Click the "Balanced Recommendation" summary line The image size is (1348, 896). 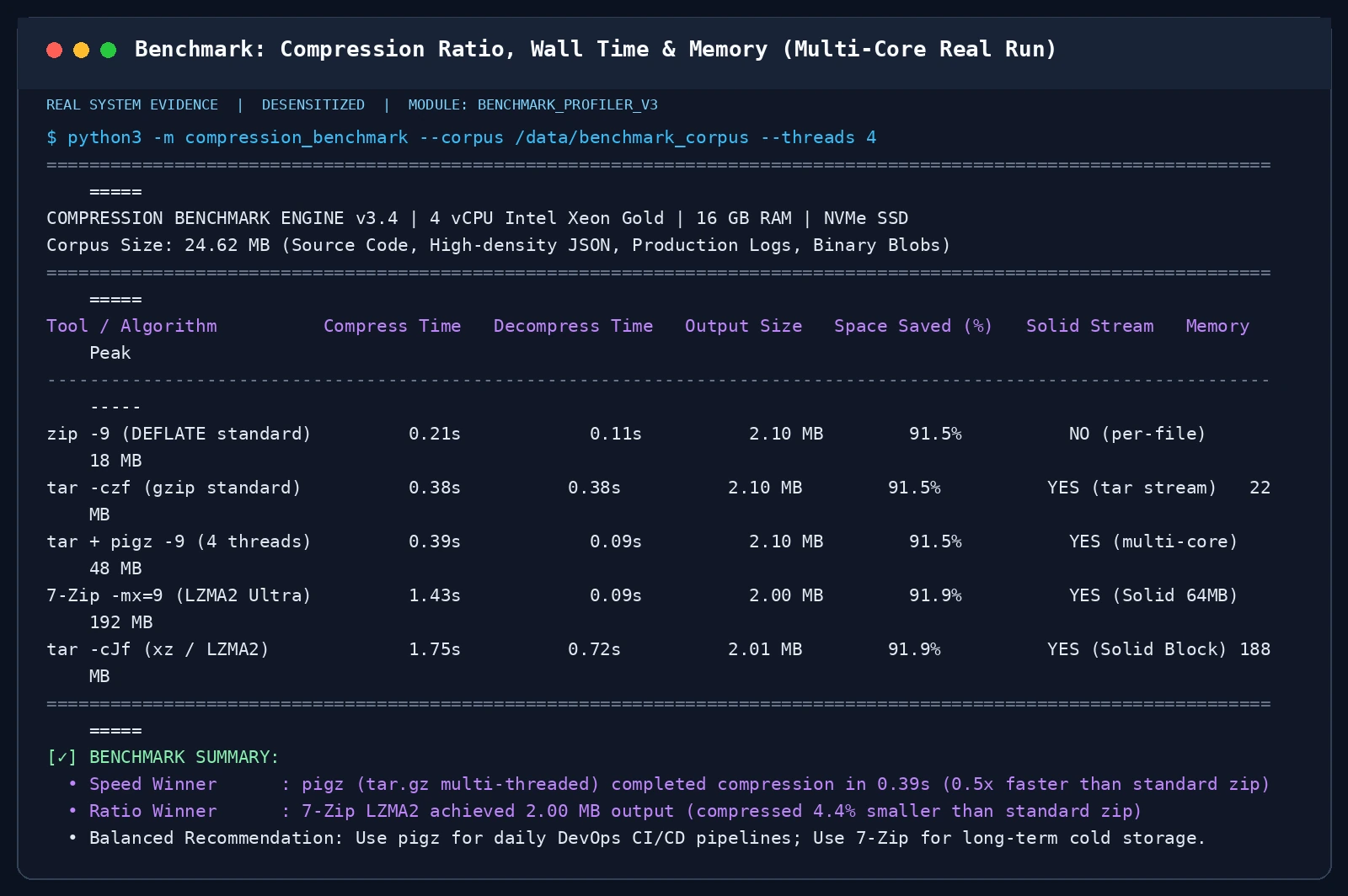pyautogui.click(x=637, y=838)
